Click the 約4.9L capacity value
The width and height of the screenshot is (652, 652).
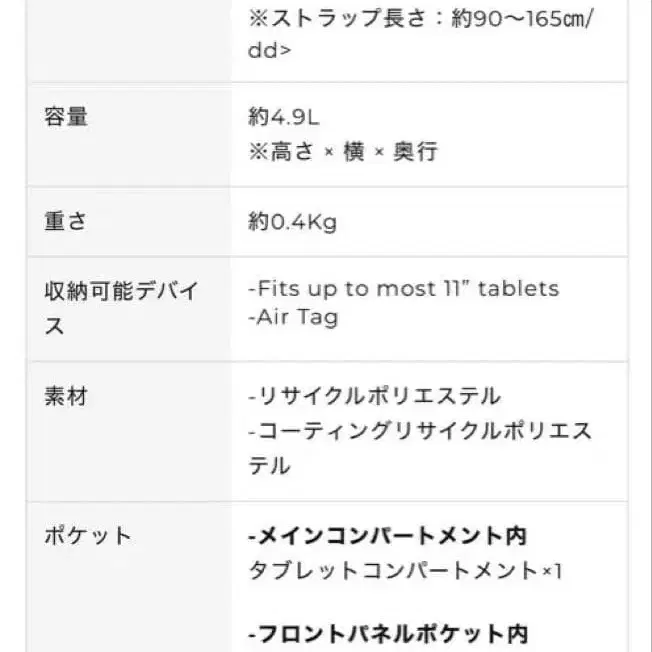[x=283, y=117]
